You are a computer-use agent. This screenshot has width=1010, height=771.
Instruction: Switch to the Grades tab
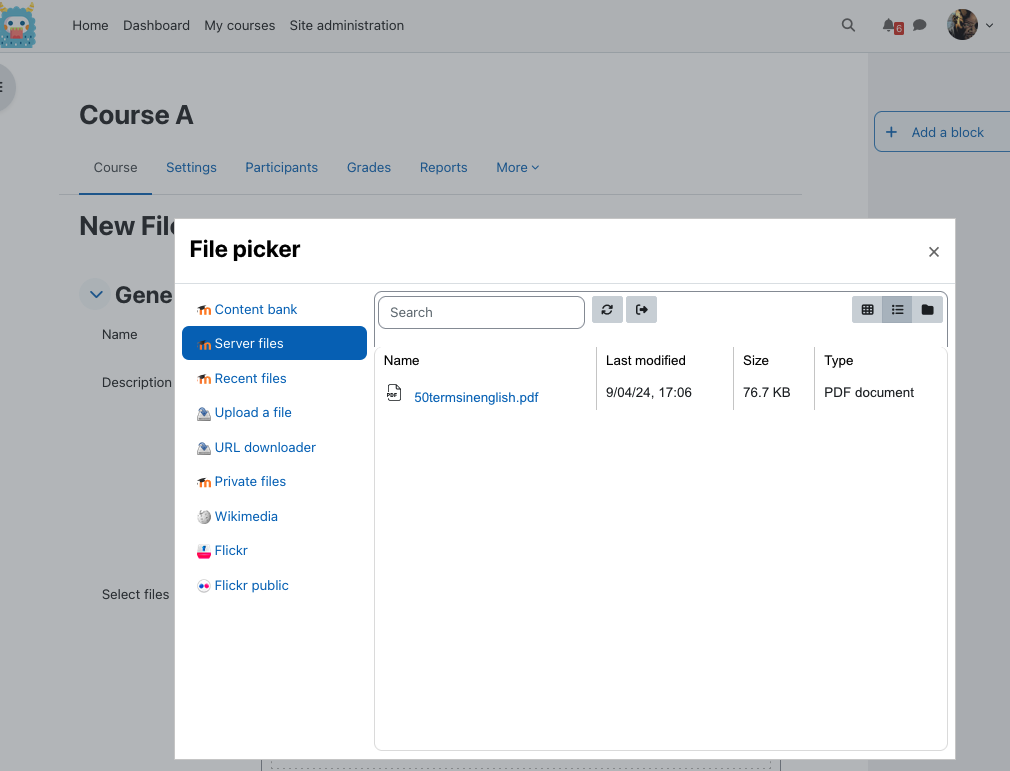[x=368, y=167]
